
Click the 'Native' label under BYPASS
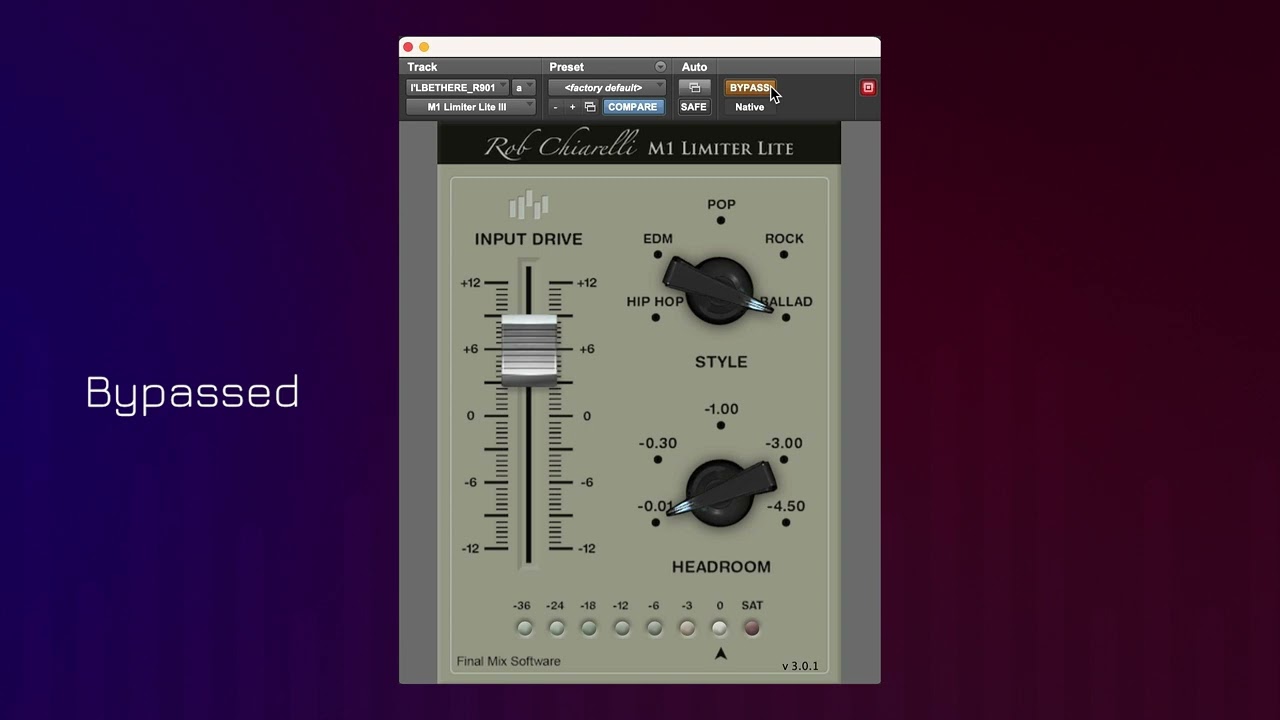749,107
